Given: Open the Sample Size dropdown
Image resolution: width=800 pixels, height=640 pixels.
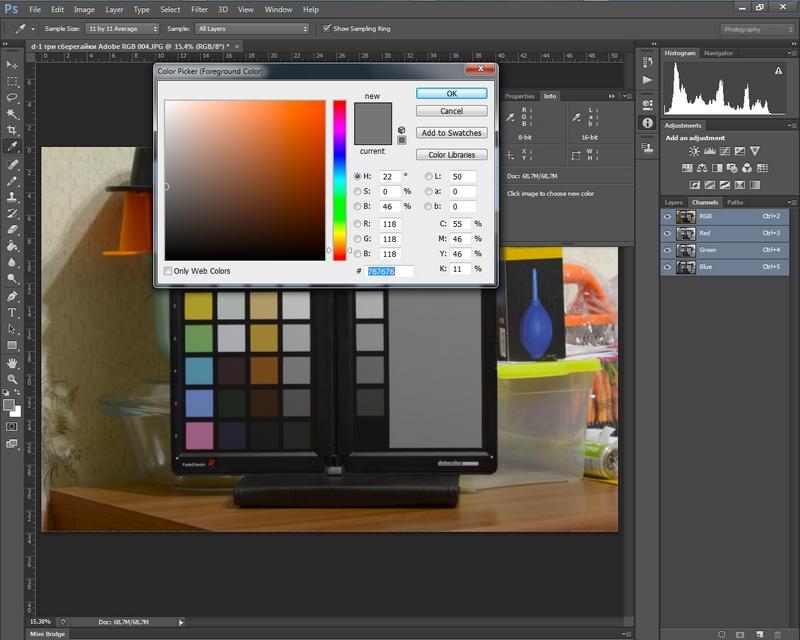Looking at the screenshot, I should (122, 29).
